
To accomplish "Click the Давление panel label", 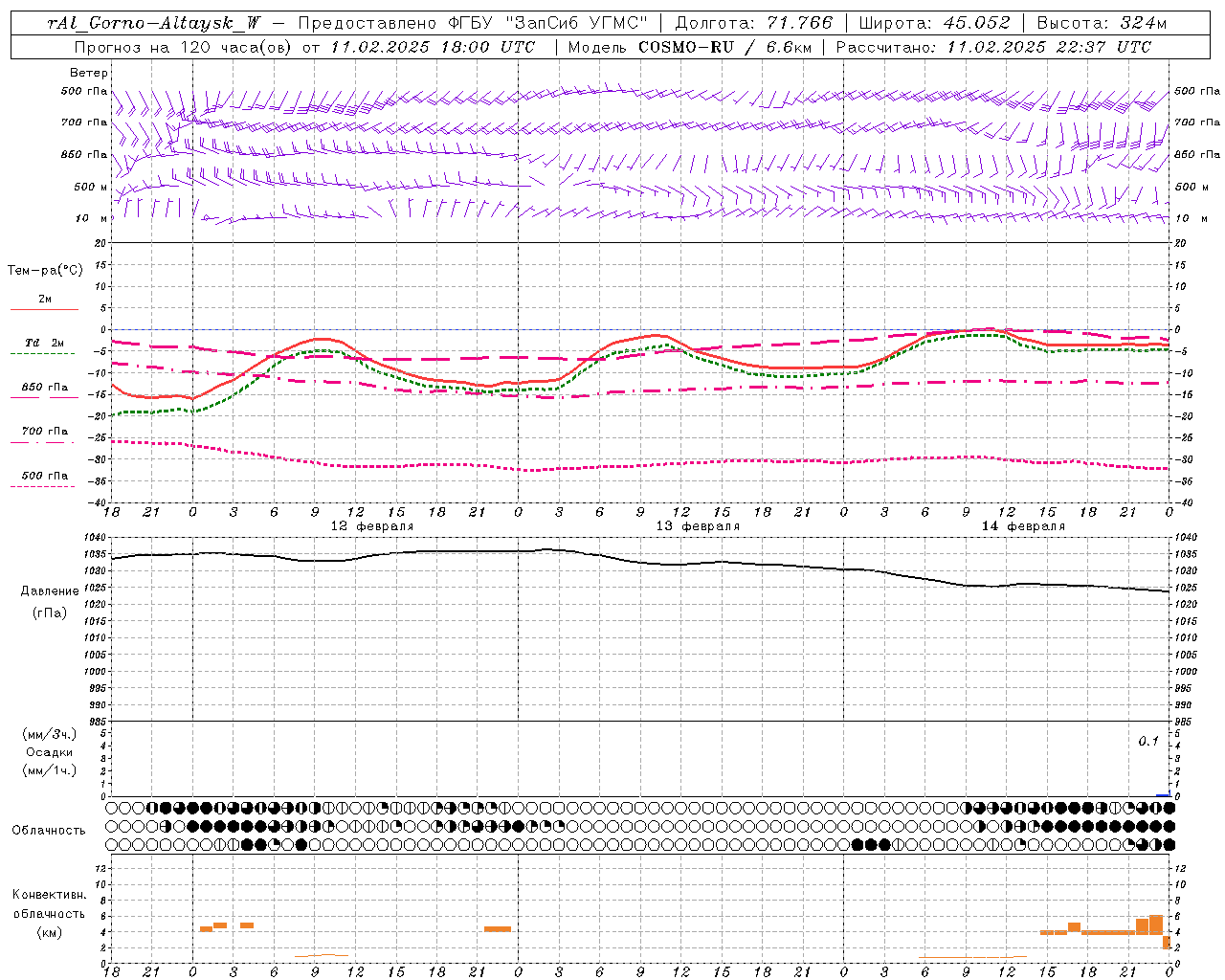I will coord(50,591).
